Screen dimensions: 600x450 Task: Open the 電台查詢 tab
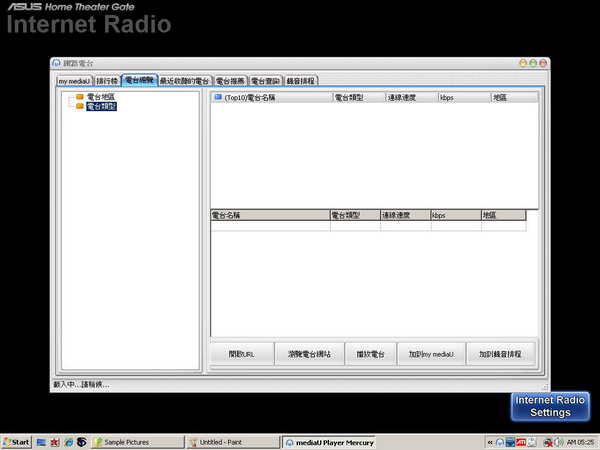(x=266, y=81)
